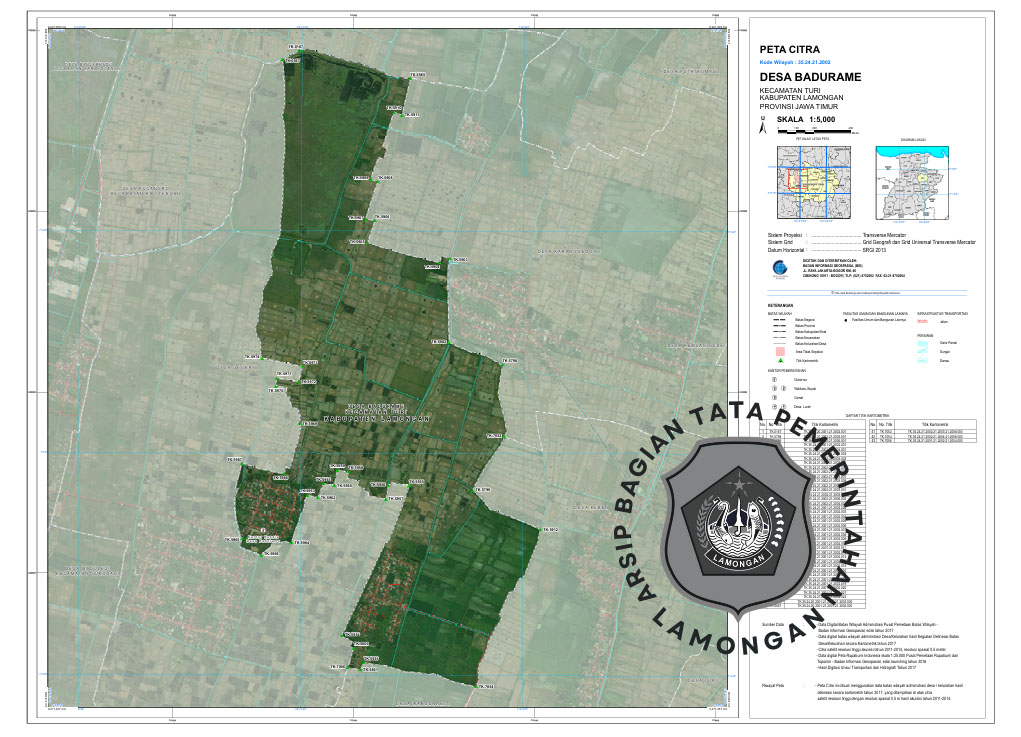Click the Gubernur office symbol in legend

(x=772, y=379)
